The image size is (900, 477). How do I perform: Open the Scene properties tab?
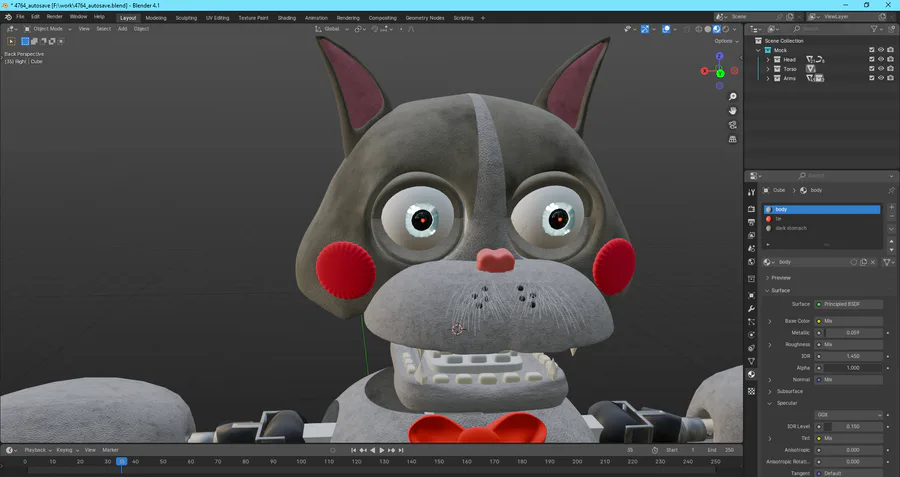pyautogui.click(x=751, y=249)
